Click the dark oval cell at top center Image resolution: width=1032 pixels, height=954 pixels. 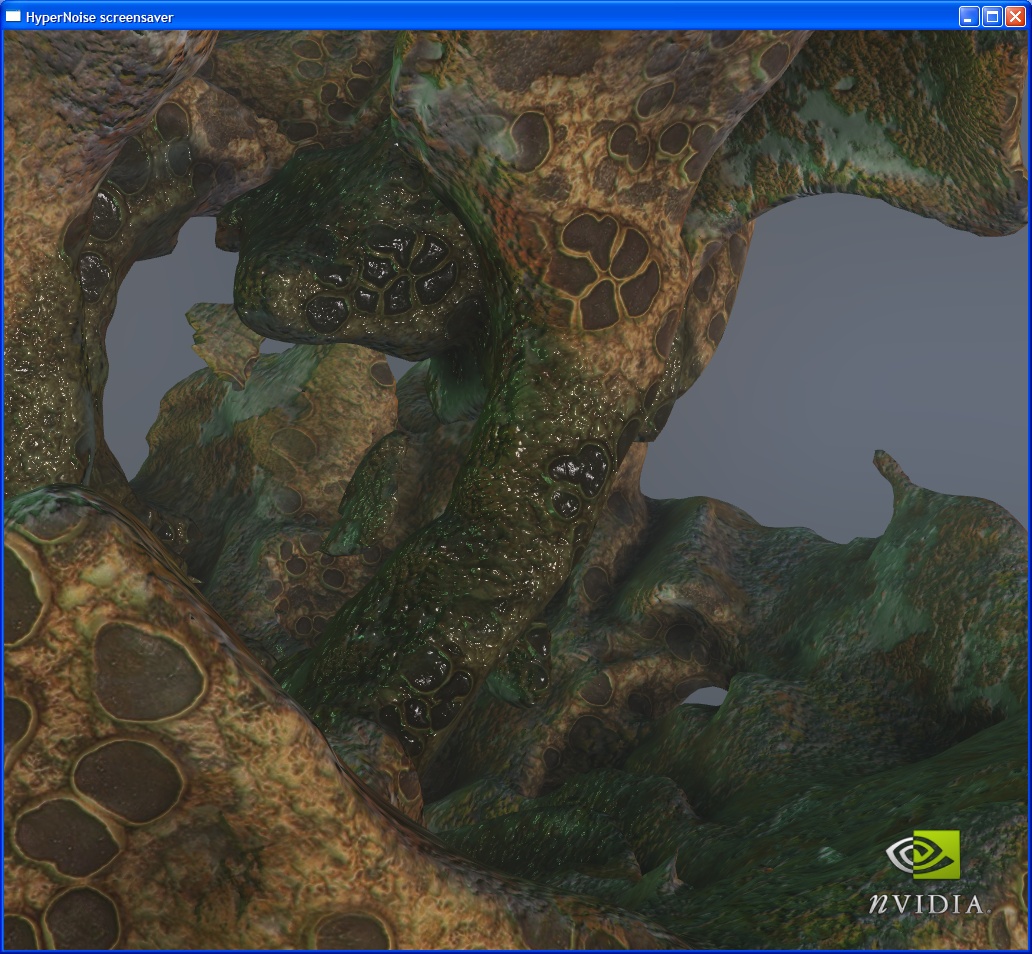[528, 140]
